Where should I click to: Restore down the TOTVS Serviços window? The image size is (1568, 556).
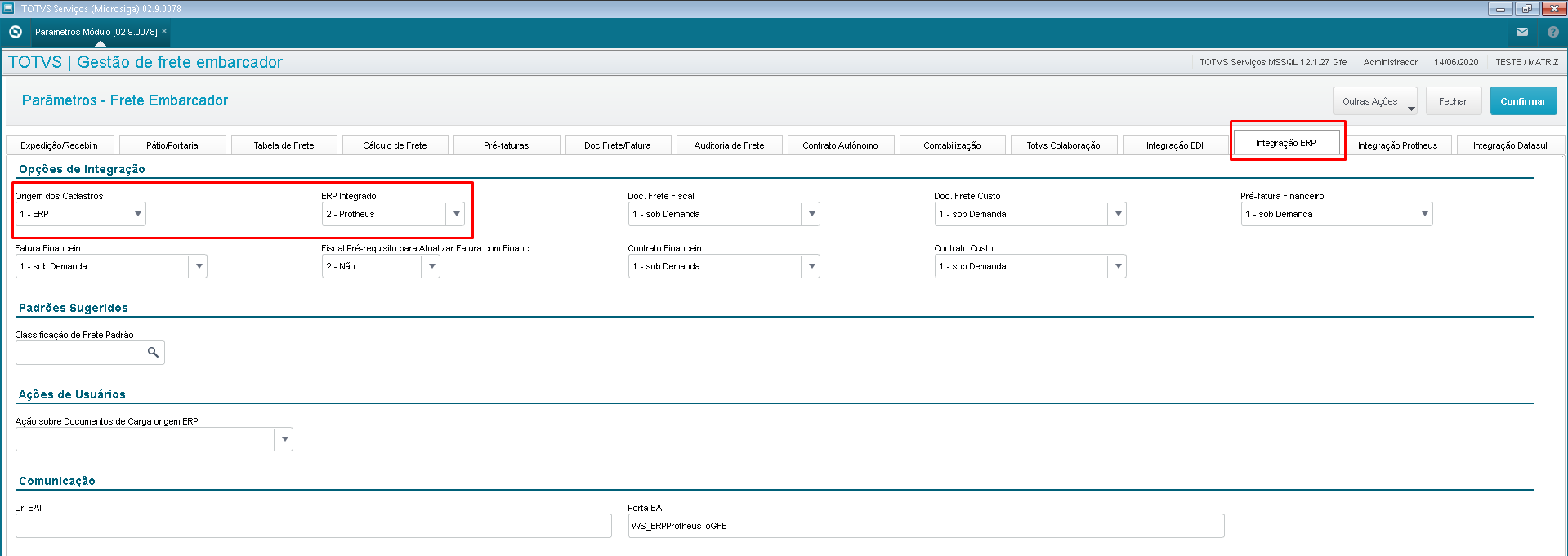[1526, 9]
